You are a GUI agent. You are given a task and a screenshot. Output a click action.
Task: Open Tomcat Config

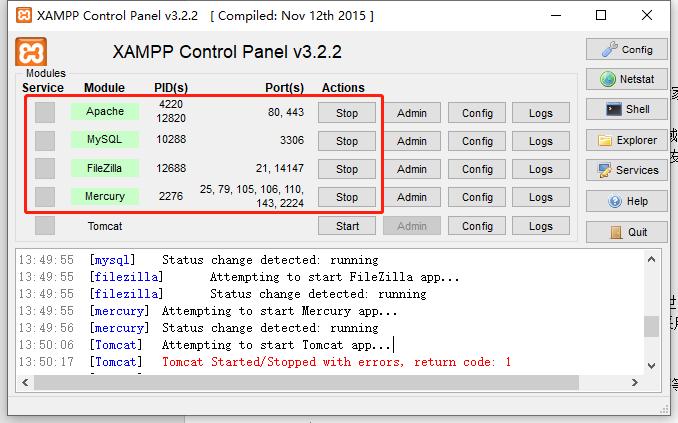(x=477, y=226)
